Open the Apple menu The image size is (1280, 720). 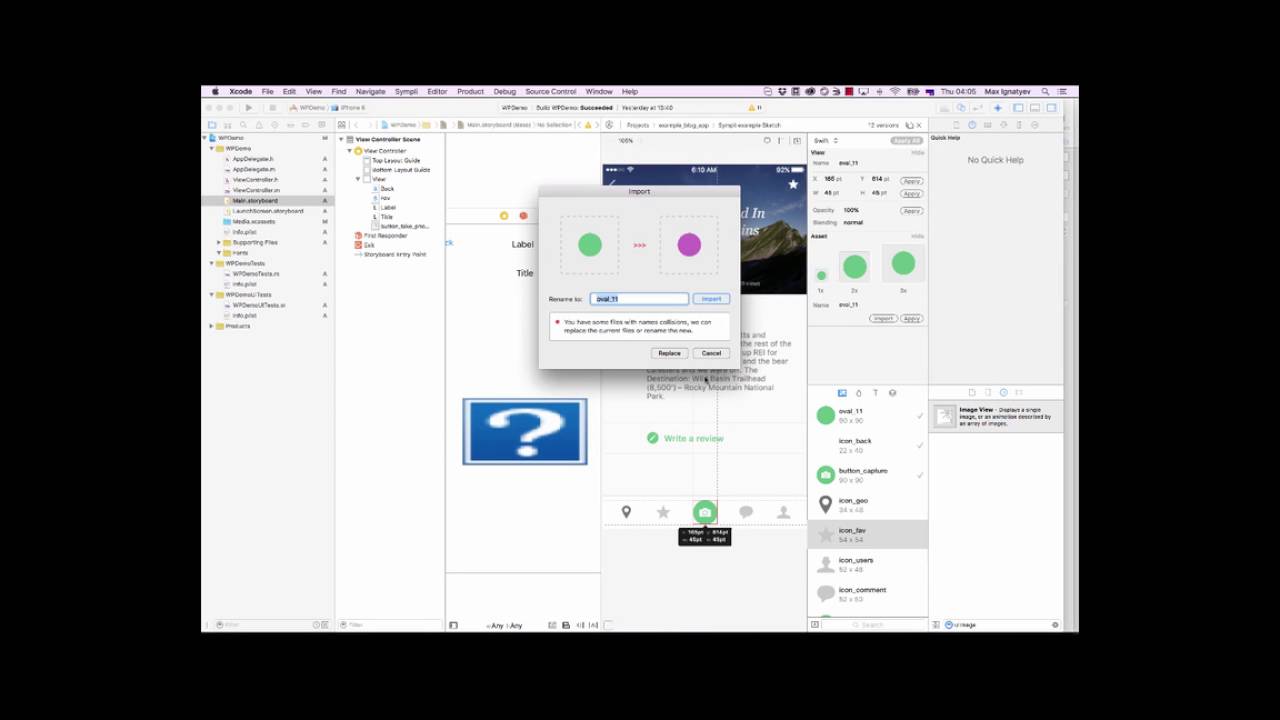pos(215,91)
